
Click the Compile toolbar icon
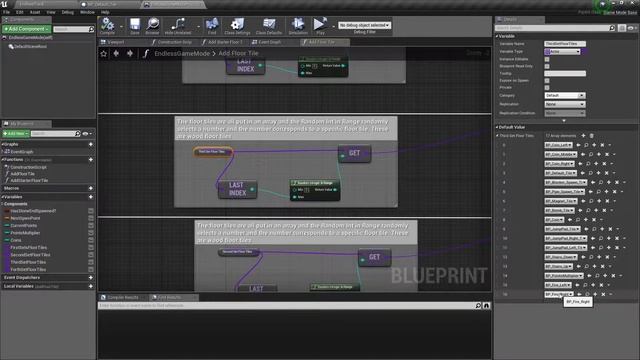[x=107, y=26]
